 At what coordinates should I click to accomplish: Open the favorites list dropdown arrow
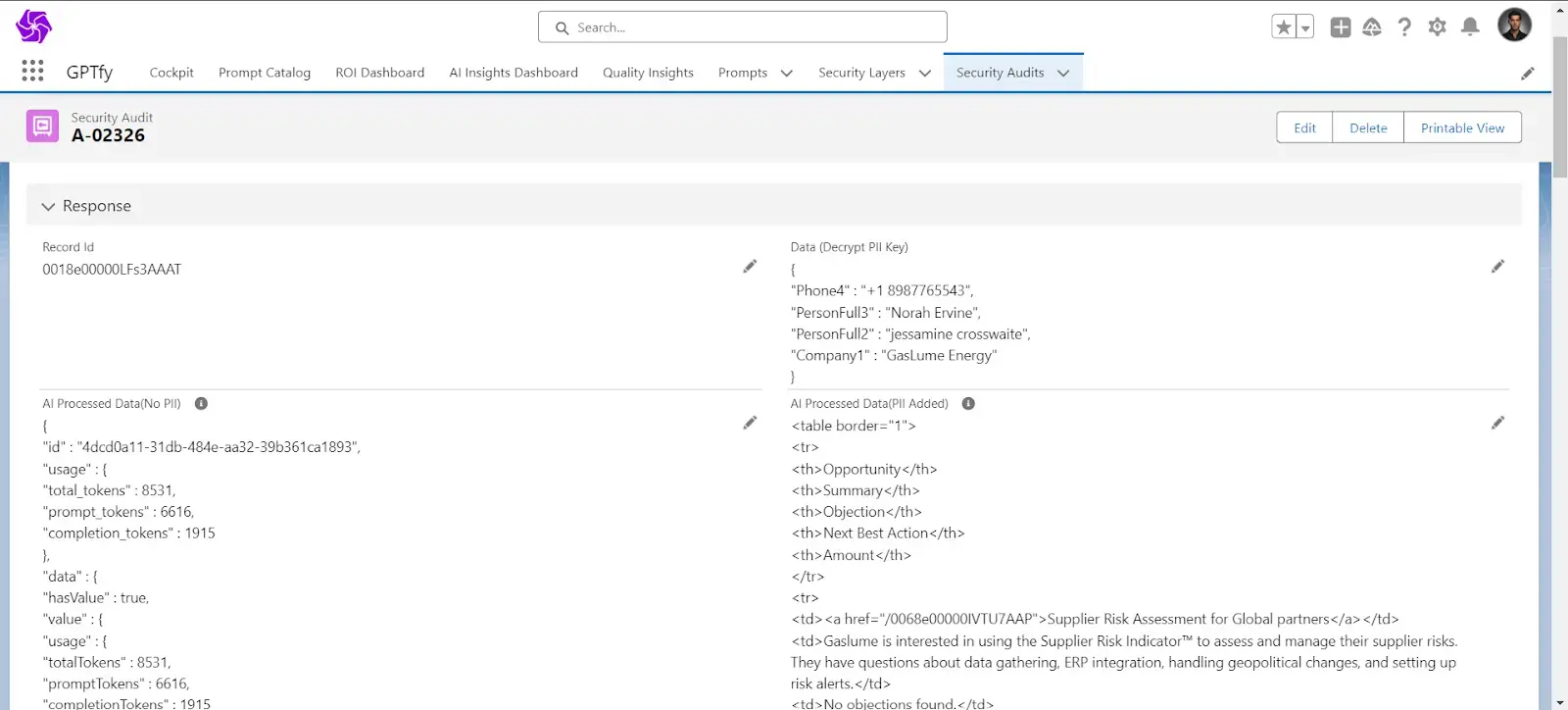[x=1305, y=27]
